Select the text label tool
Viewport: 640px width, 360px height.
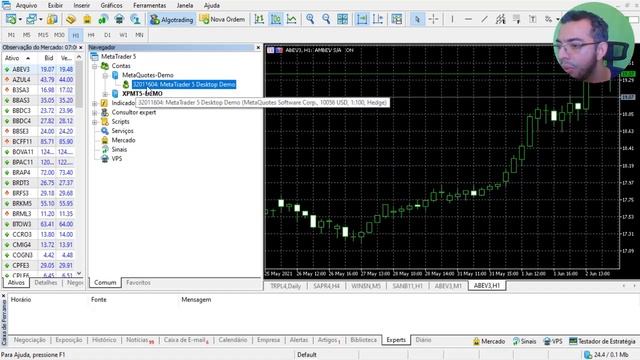pyautogui.click(x=533, y=19)
